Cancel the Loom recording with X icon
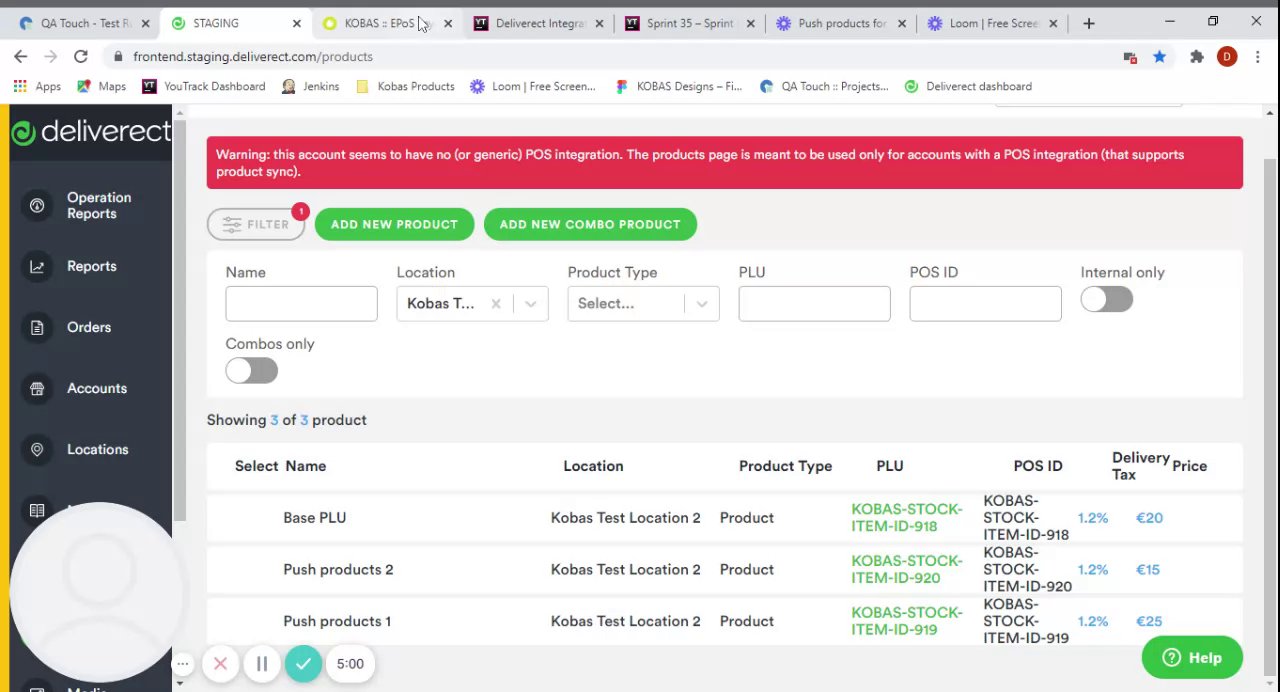Viewport: 1280px width, 692px height. (x=220, y=664)
